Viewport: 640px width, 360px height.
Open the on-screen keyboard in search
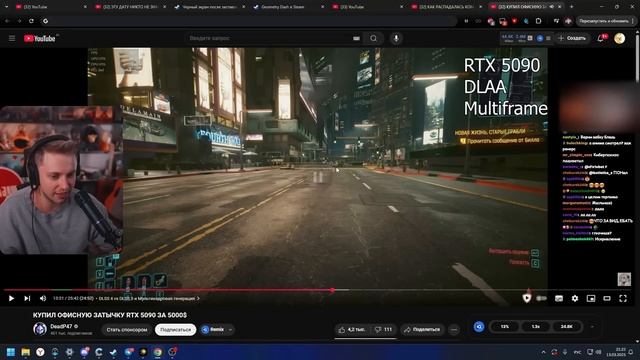(x=356, y=38)
